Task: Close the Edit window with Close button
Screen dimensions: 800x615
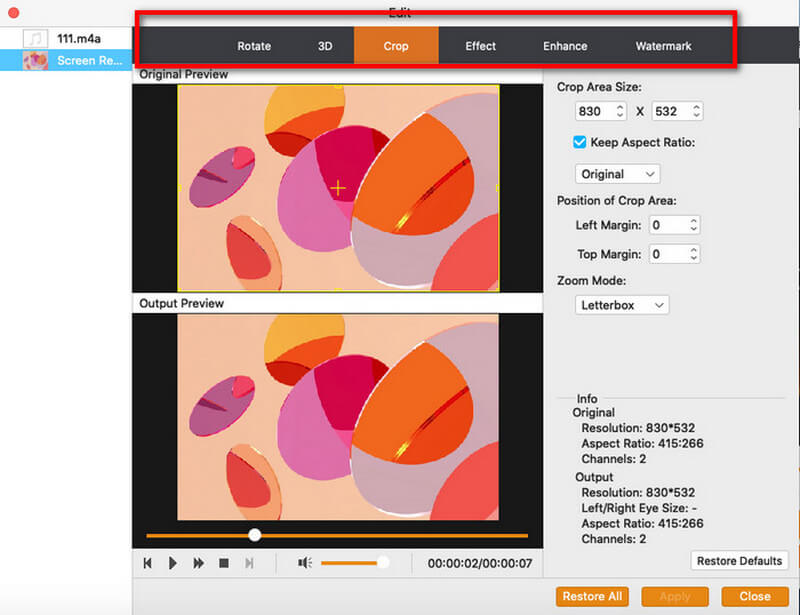Action: pos(754,596)
